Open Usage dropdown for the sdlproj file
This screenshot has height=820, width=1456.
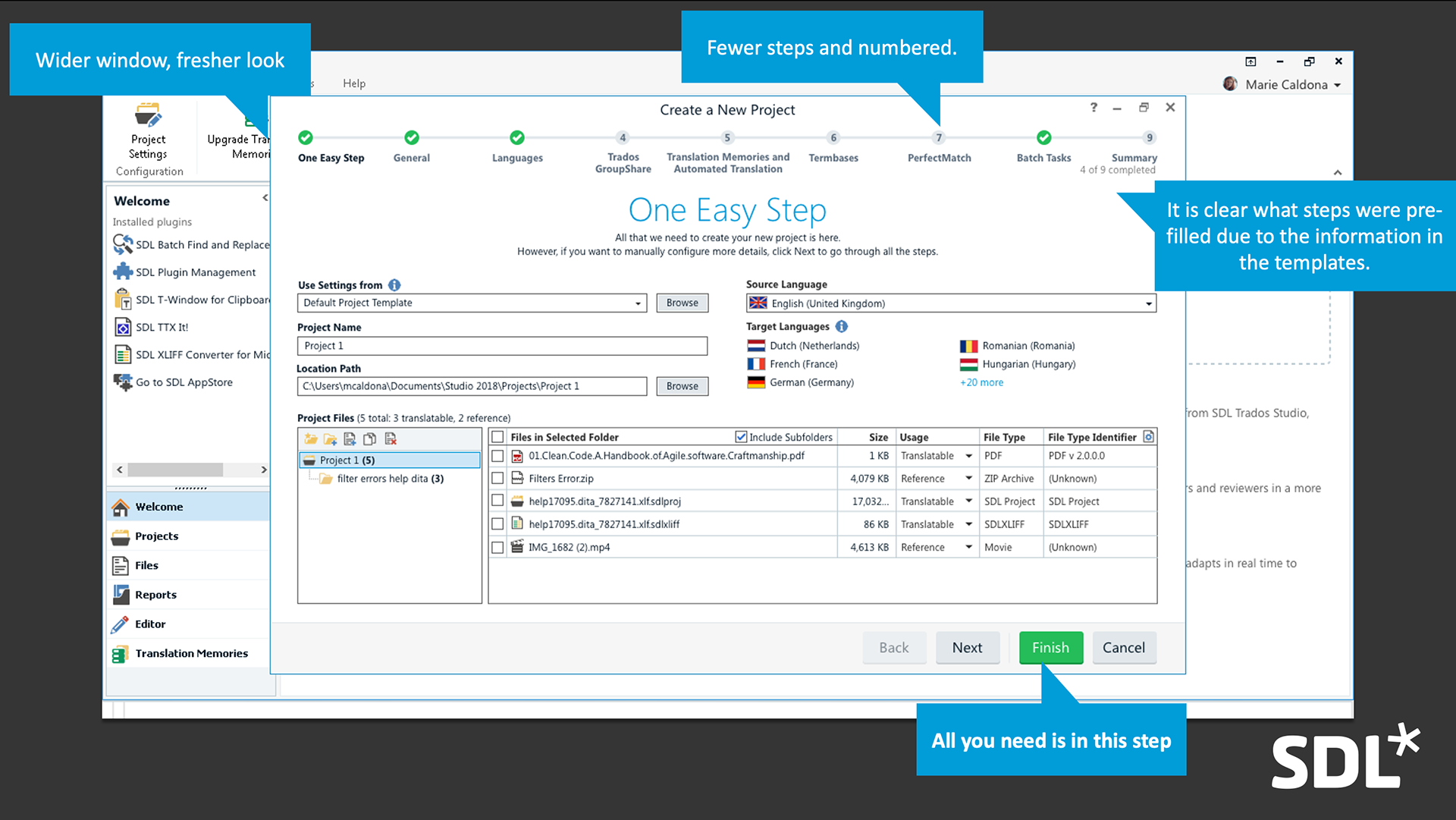click(x=968, y=501)
